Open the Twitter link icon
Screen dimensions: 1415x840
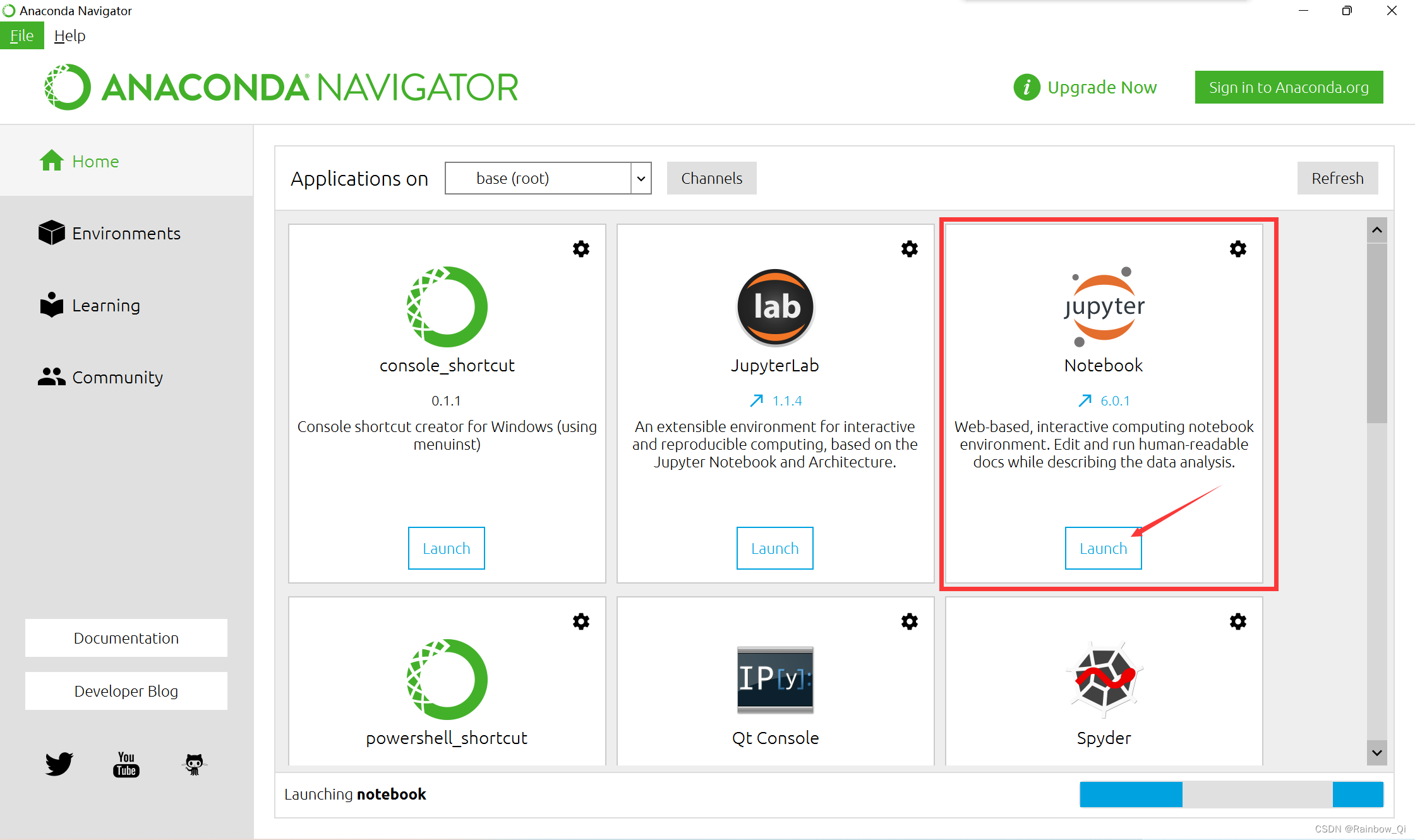59,764
